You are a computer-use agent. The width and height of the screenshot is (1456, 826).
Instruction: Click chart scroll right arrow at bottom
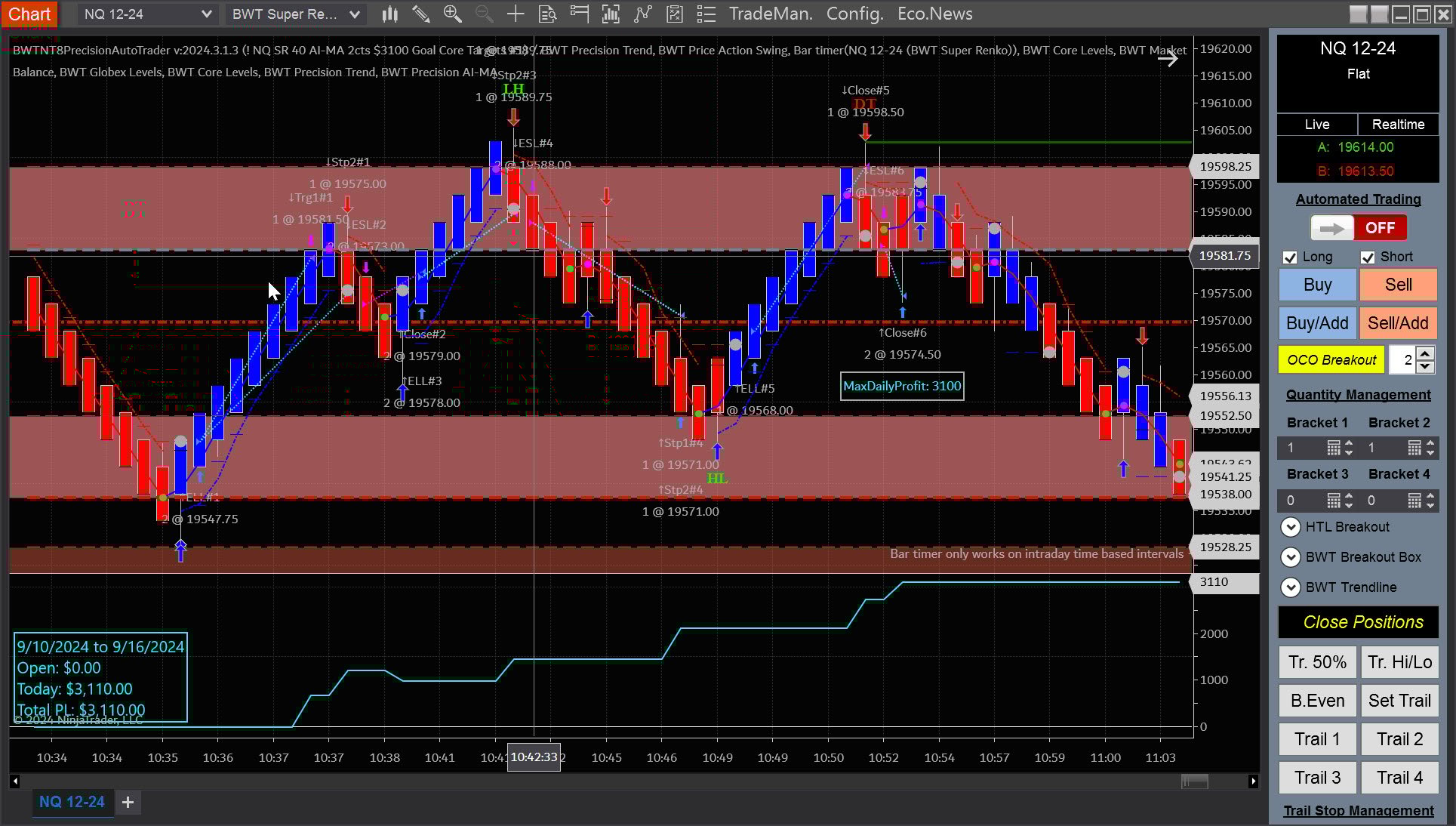(1253, 781)
